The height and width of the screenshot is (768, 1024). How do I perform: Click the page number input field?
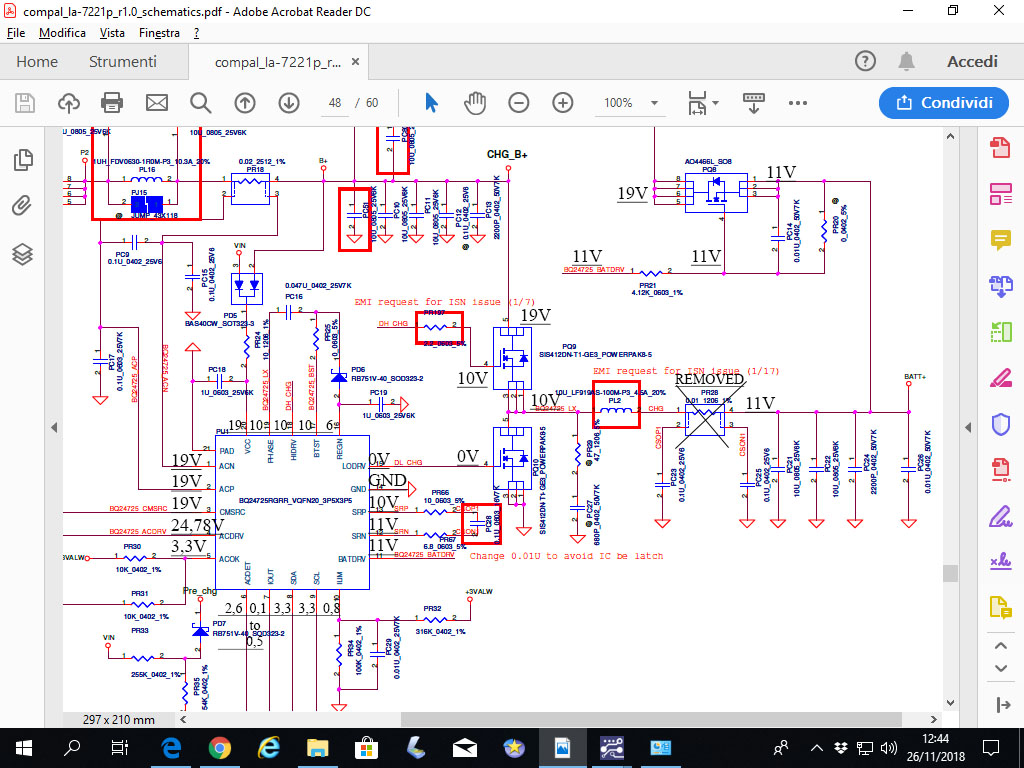coord(335,103)
